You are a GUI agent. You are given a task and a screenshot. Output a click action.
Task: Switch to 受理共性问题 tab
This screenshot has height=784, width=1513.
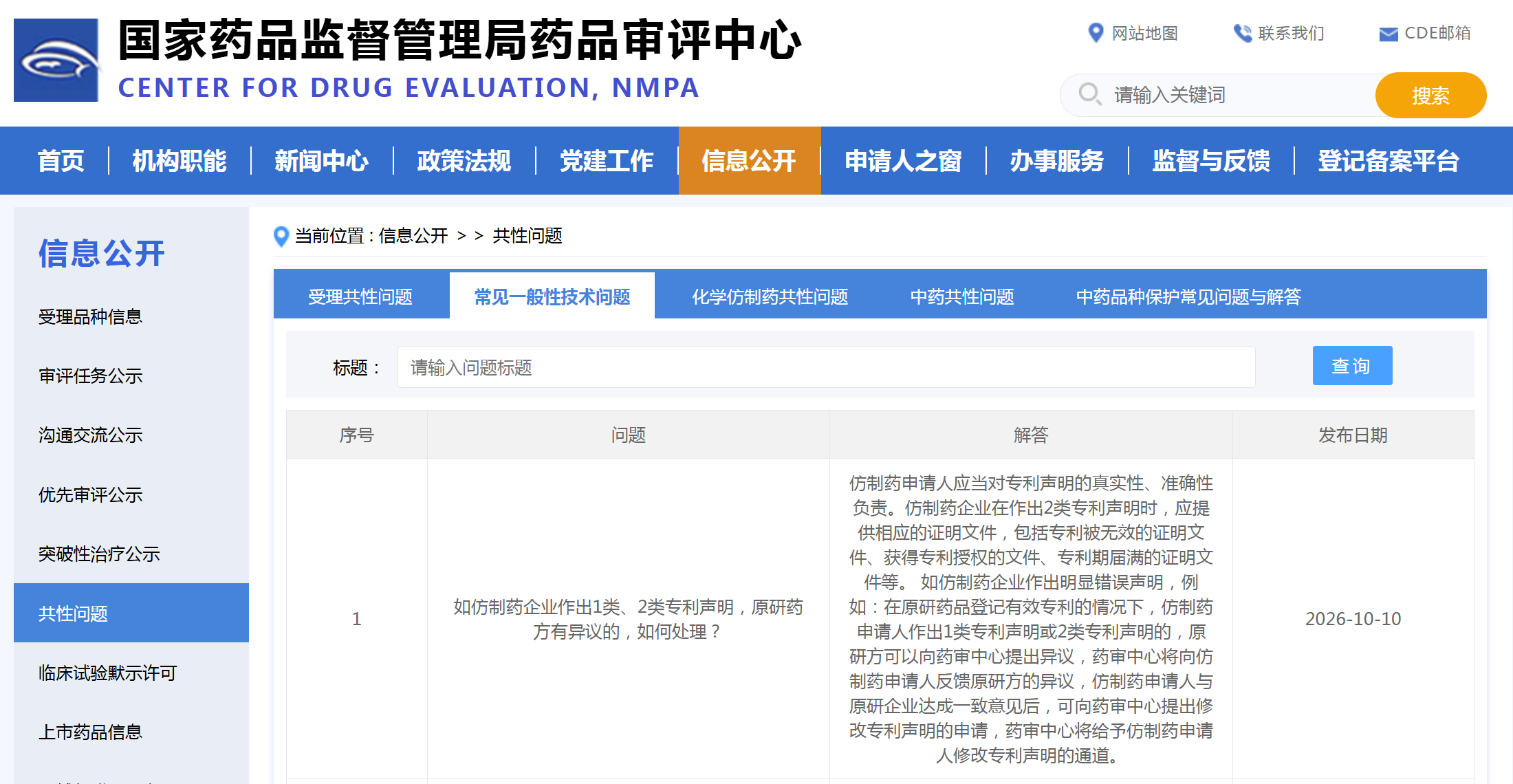click(x=360, y=296)
